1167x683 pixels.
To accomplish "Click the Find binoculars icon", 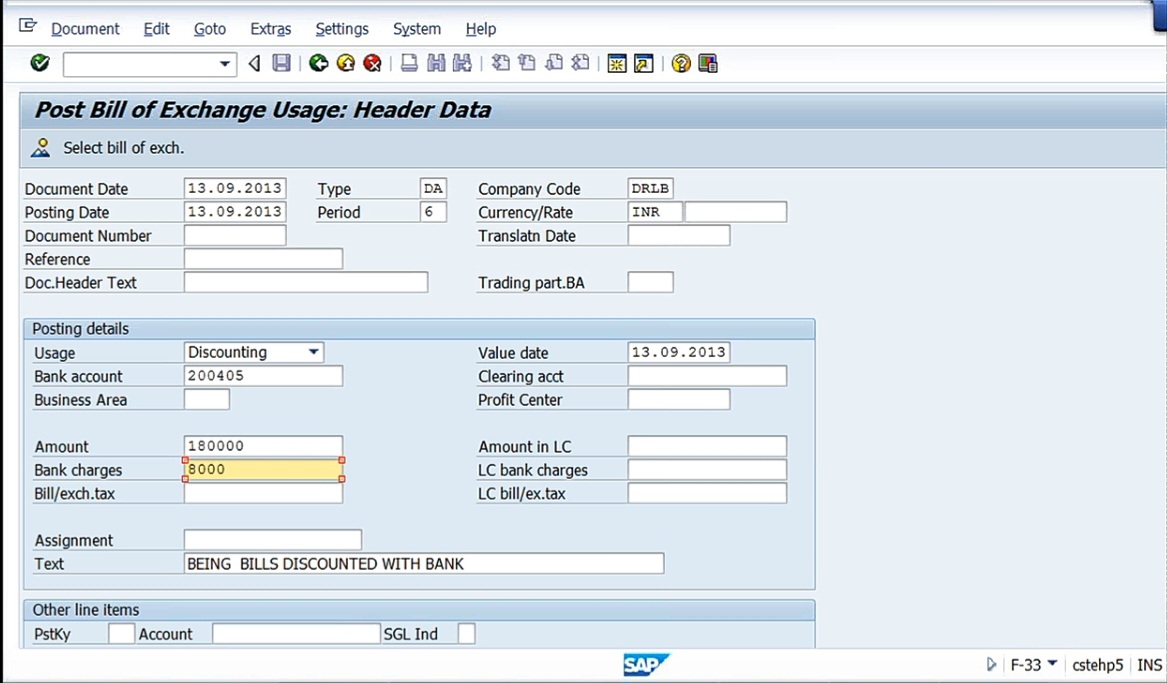I will (x=436, y=63).
